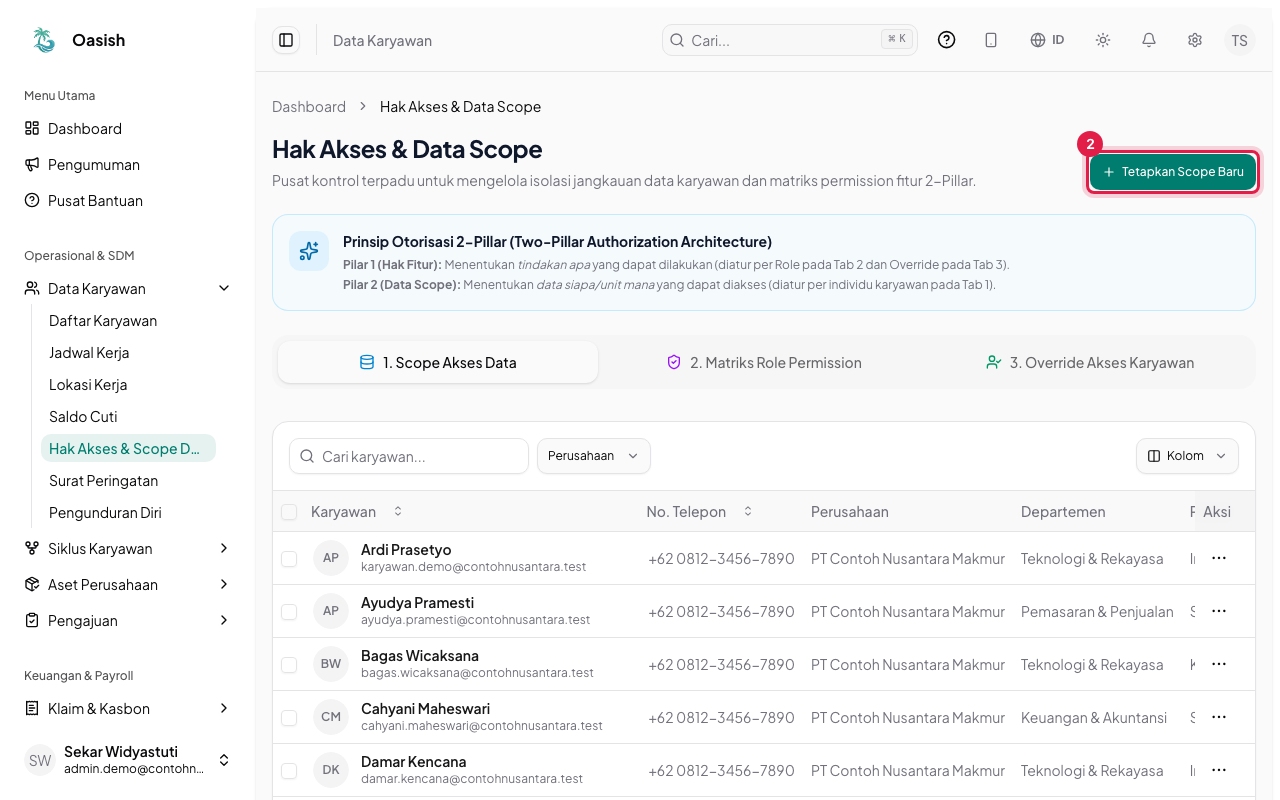Toggle the light theme sun icon
This screenshot has width=1280, height=800.
[x=1103, y=40]
